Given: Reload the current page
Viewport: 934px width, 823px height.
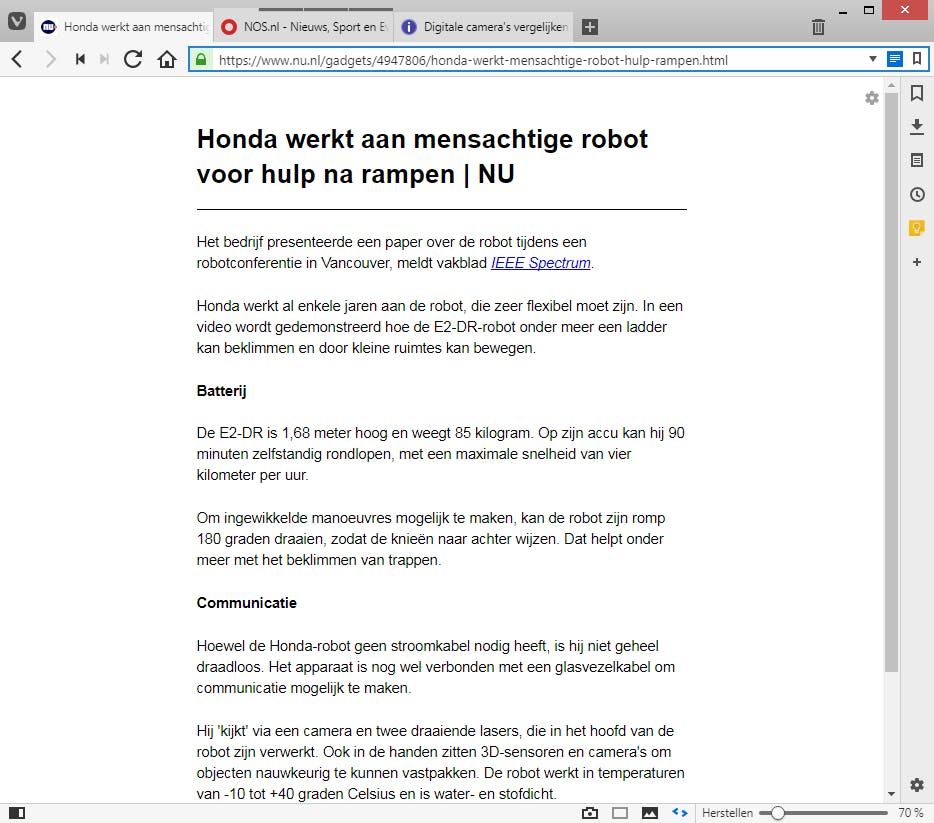Looking at the screenshot, I should tap(133, 59).
